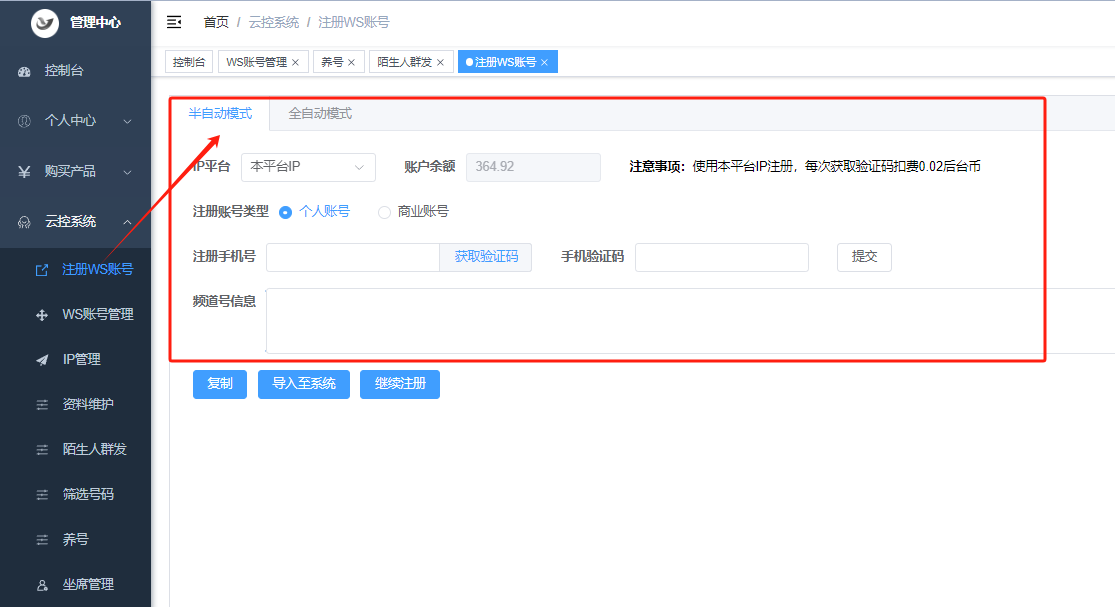This screenshot has height=607, width=1115.
Task: Click the WS账号管理 move icon
Action: pos(42,314)
